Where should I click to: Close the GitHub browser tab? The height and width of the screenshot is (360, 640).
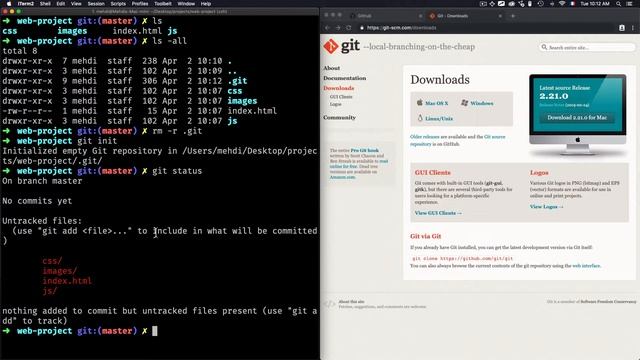(x=420, y=16)
